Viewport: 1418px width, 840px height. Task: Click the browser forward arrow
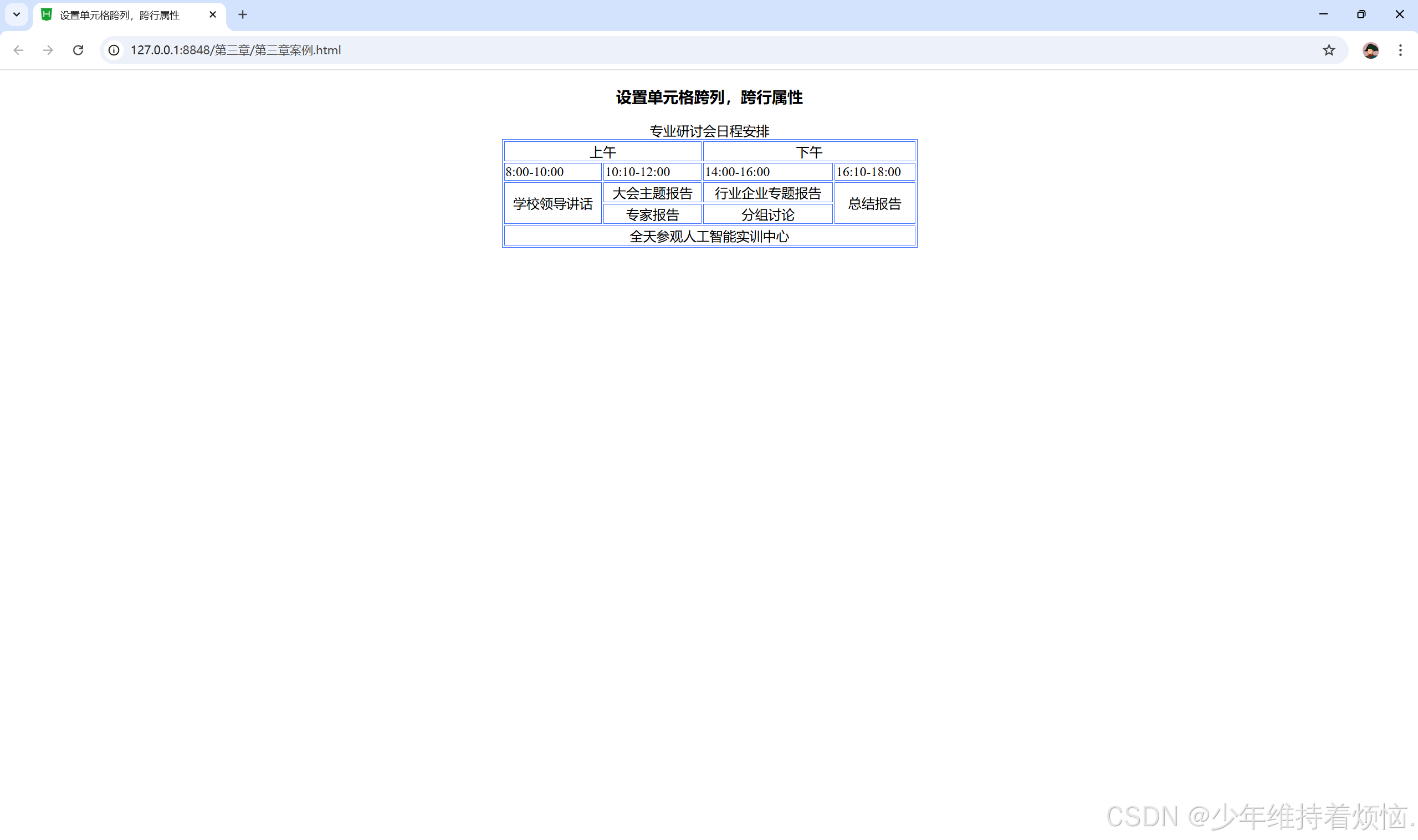(x=48, y=50)
